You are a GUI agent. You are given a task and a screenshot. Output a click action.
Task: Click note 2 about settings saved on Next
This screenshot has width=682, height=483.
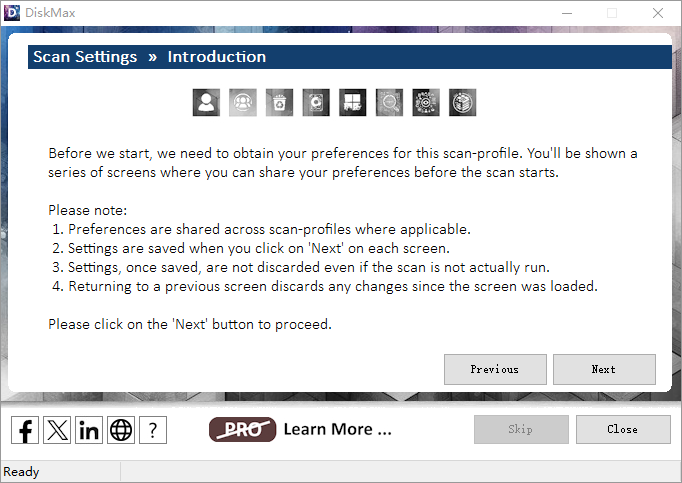tap(251, 248)
